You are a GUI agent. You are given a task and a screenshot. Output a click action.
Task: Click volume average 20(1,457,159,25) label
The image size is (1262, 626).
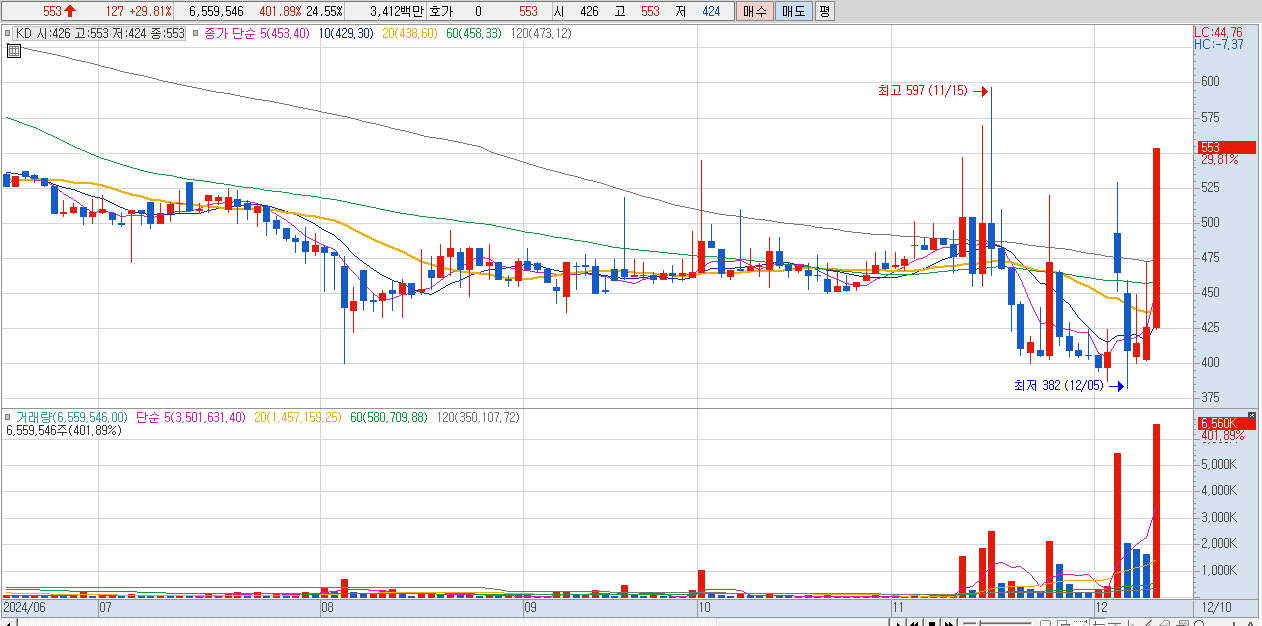pyautogui.click(x=298, y=417)
